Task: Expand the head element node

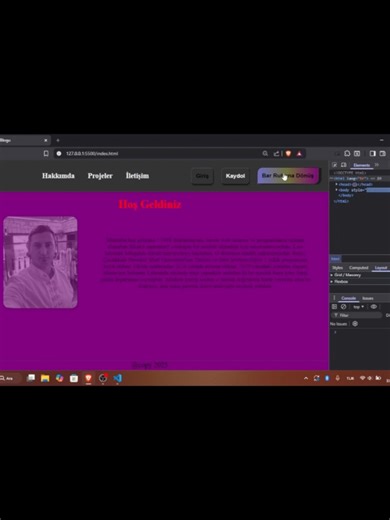Action: [x=336, y=184]
